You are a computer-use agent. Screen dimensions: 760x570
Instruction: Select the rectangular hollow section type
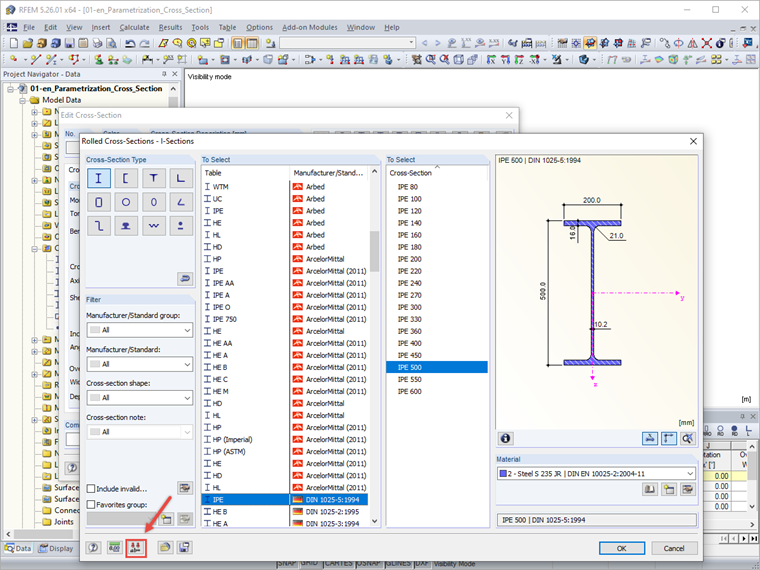(98, 202)
